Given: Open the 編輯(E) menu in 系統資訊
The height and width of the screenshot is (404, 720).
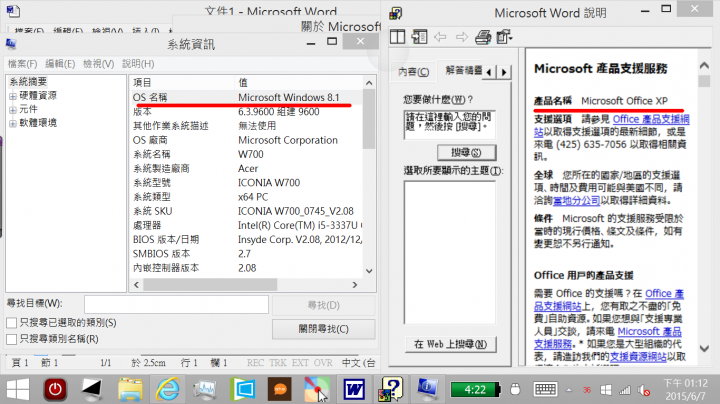Looking at the screenshot, I should 60,64.
